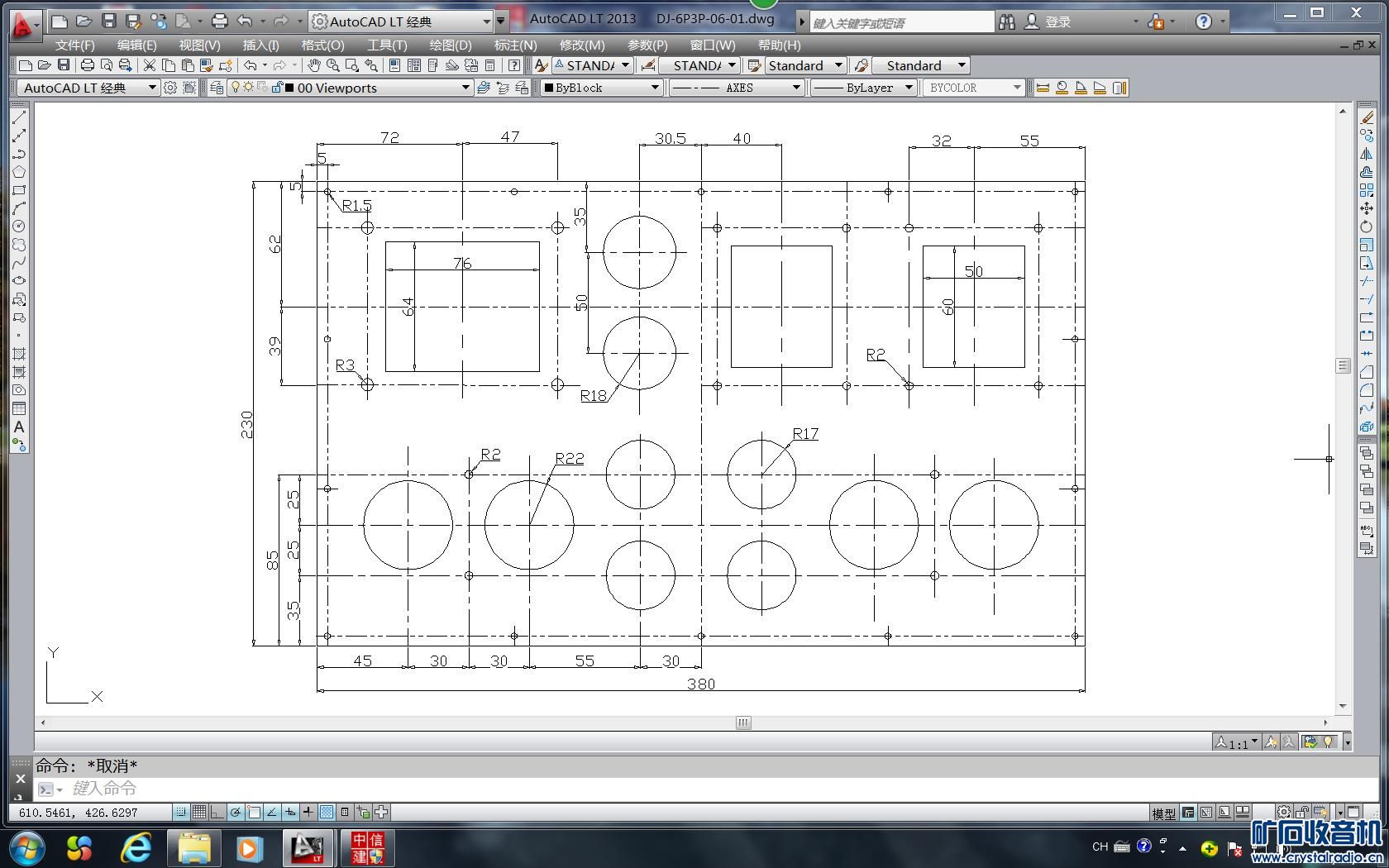Select the Erase tool in modify toolbar

(x=1367, y=117)
